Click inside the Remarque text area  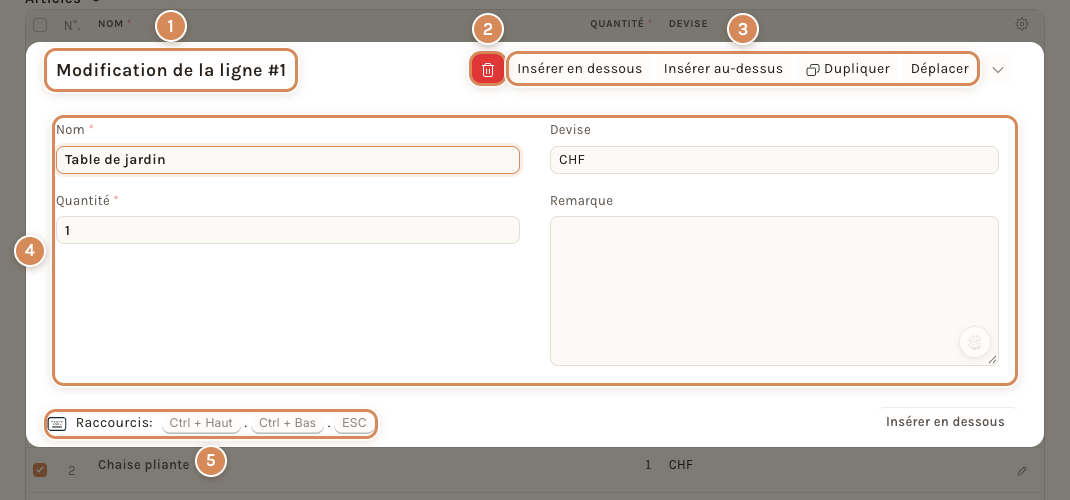click(x=775, y=291)
